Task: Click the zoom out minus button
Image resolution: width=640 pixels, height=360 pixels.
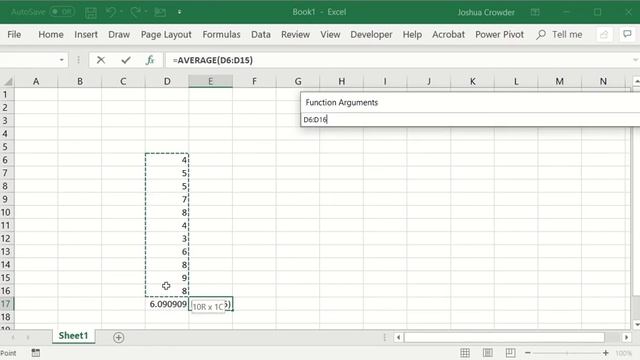Action: coord(527,353)
